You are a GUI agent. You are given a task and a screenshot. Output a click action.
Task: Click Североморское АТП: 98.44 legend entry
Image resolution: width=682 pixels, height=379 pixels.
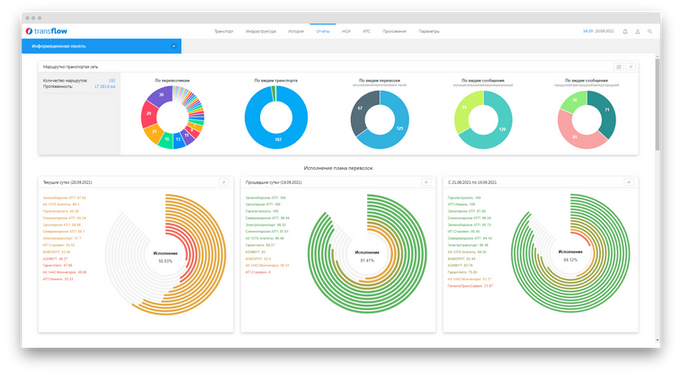(x=267, y=218)
